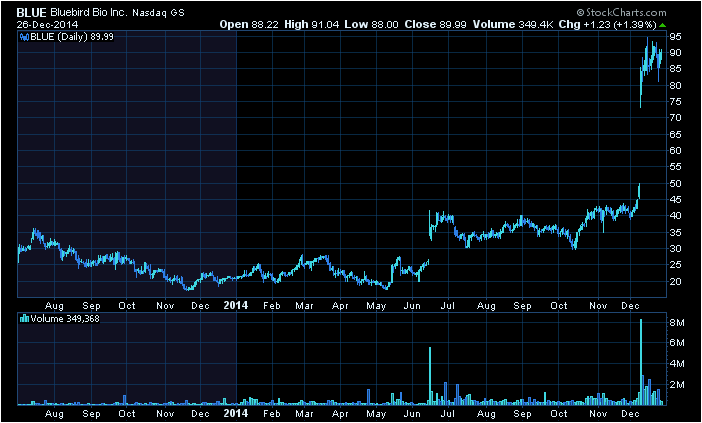702x423 pixels.
Task: Click the 20 price axis label
Action: coord(676,281)
